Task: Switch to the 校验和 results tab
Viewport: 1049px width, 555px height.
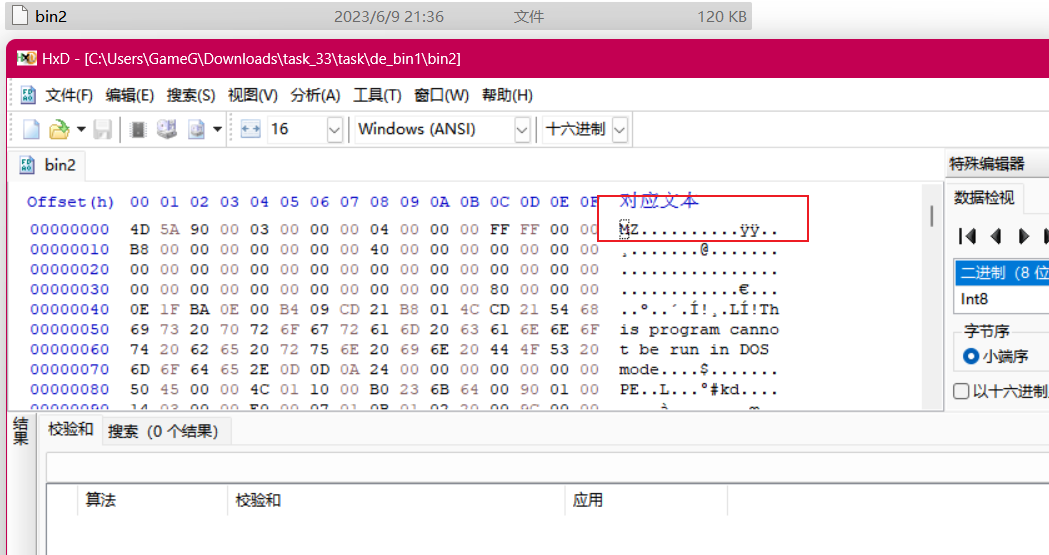Action: (70, 429)
